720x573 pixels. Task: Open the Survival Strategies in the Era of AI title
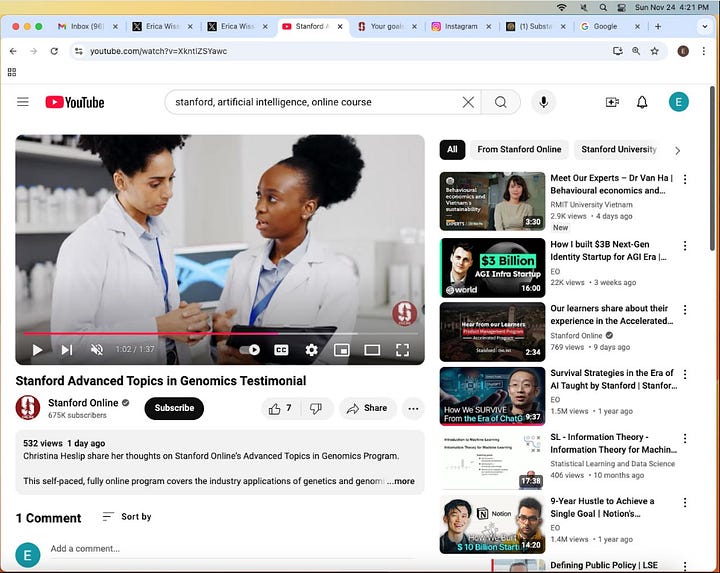pyautogui.click(x=613, y=379)
